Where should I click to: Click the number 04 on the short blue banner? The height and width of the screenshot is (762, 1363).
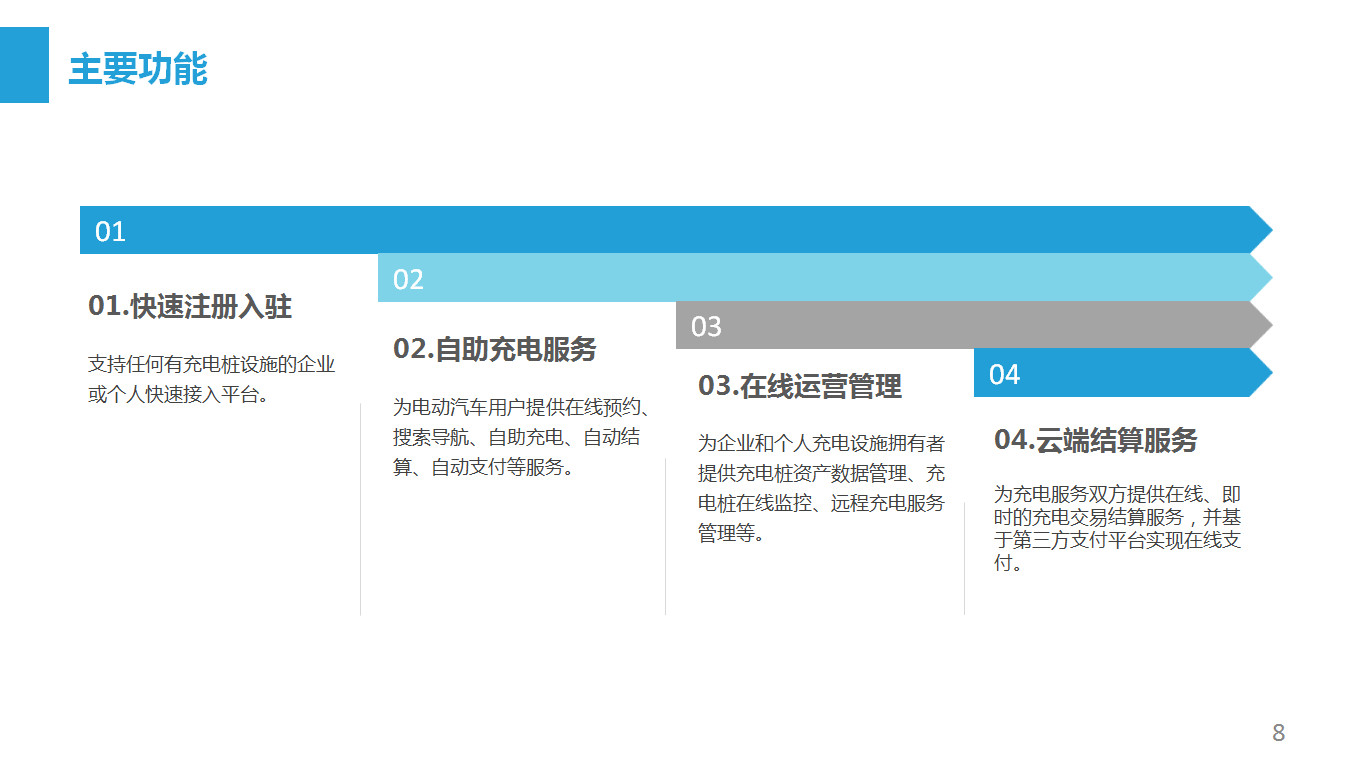tap(1004, 374)
